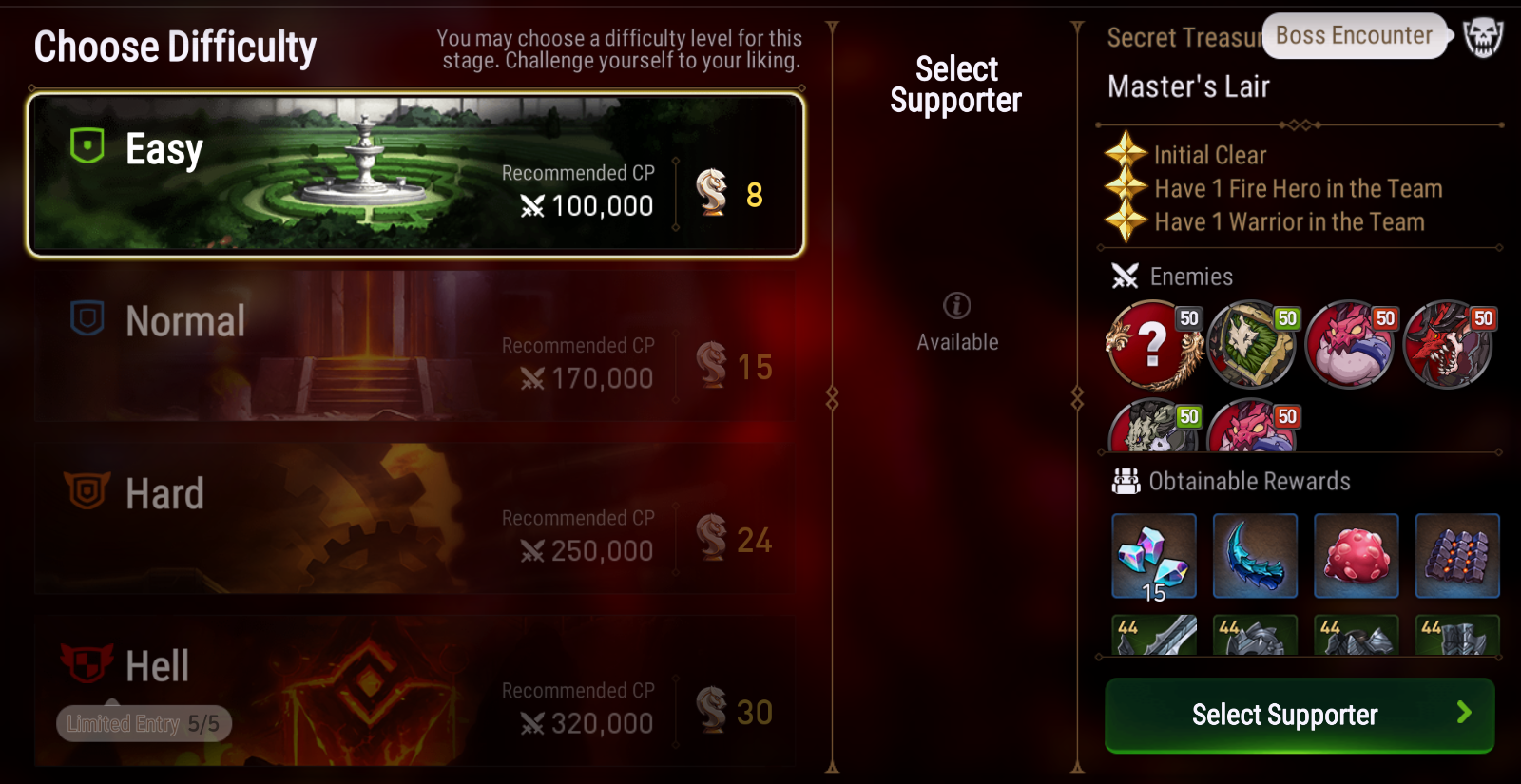Viewport: 1521px width, 784px height.
Task: Inspect the blue dragon claw reward
Action: coord(1255,556)
